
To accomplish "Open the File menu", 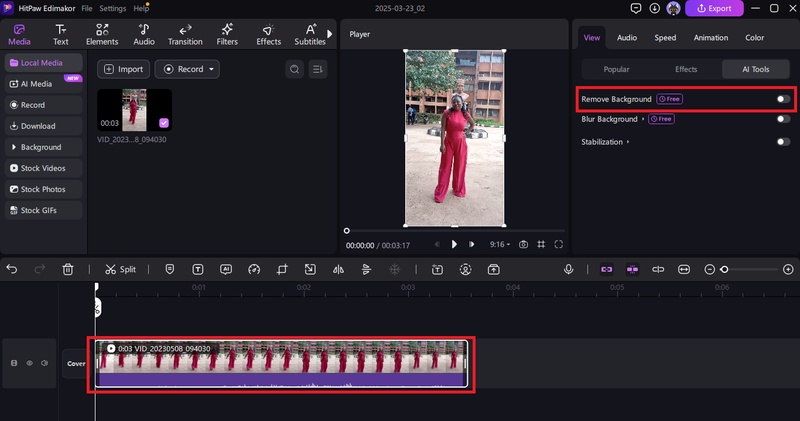I will click(x=87, y=8).
